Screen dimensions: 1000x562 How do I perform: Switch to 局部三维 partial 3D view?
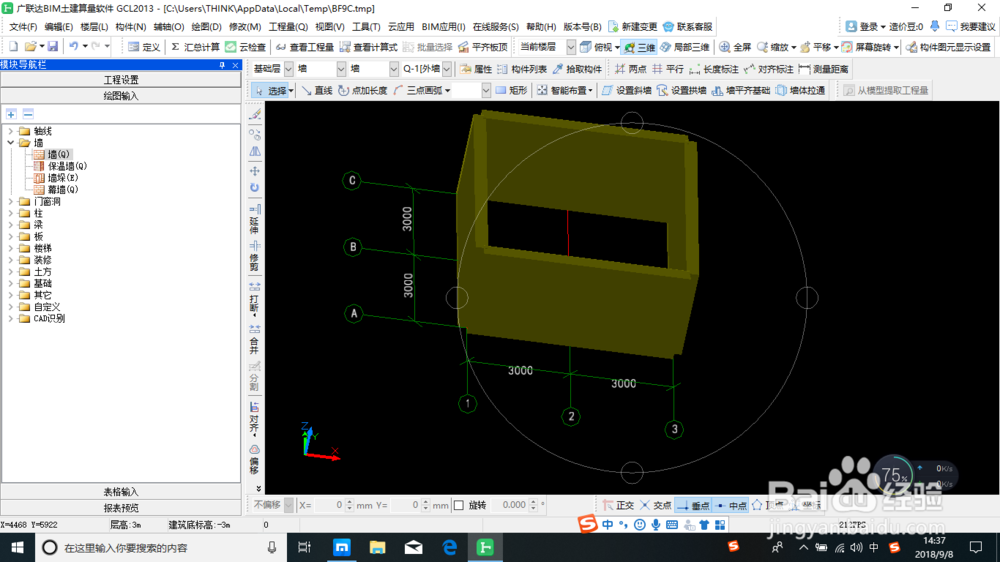685,47
